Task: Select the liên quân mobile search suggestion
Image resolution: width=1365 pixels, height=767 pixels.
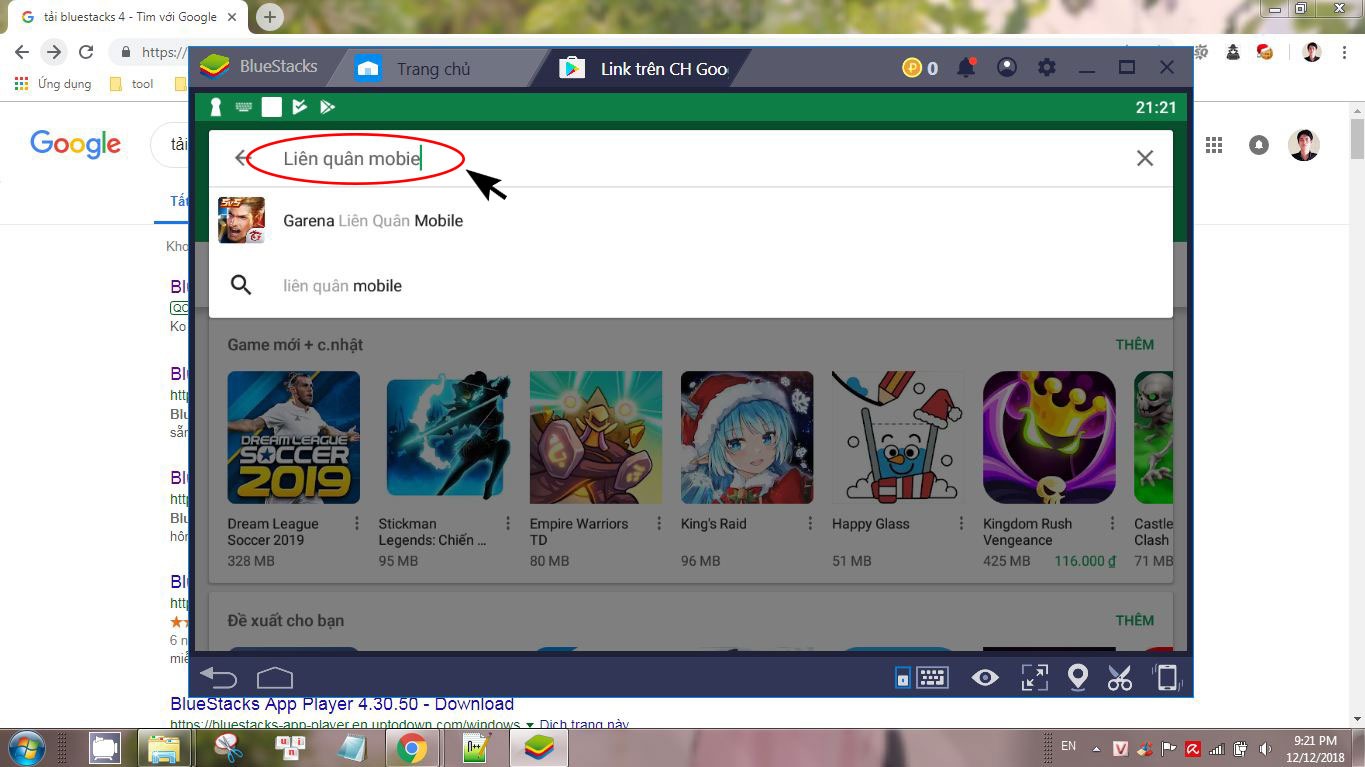Action: click(690, 285)
